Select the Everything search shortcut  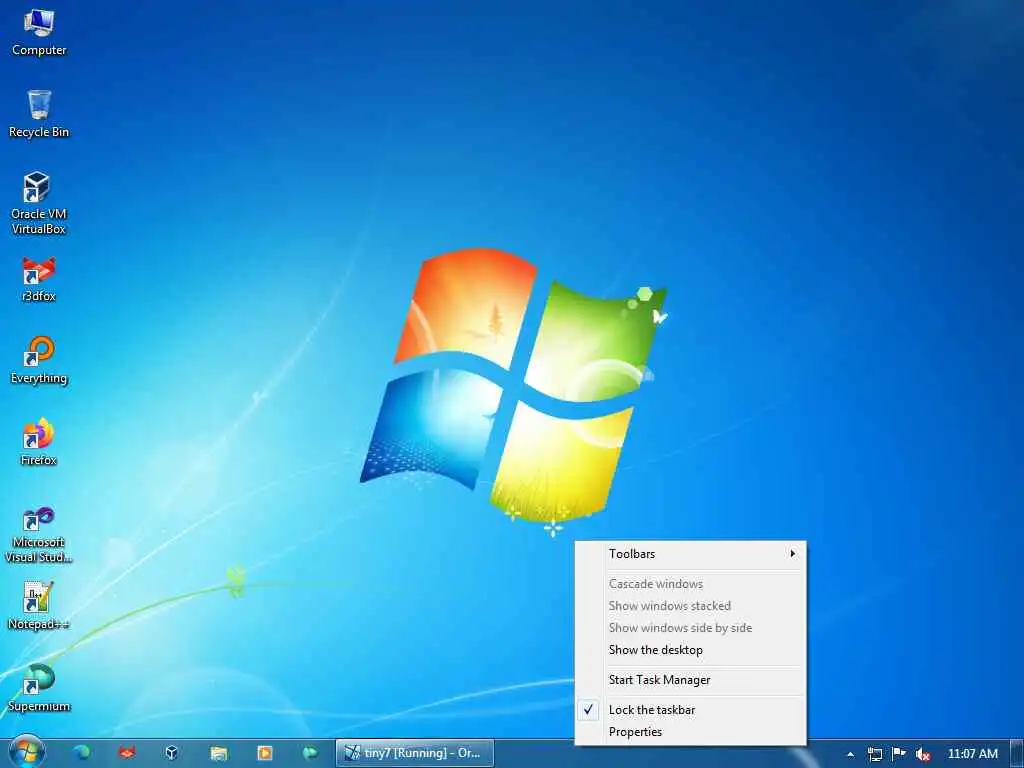point(39,360)
